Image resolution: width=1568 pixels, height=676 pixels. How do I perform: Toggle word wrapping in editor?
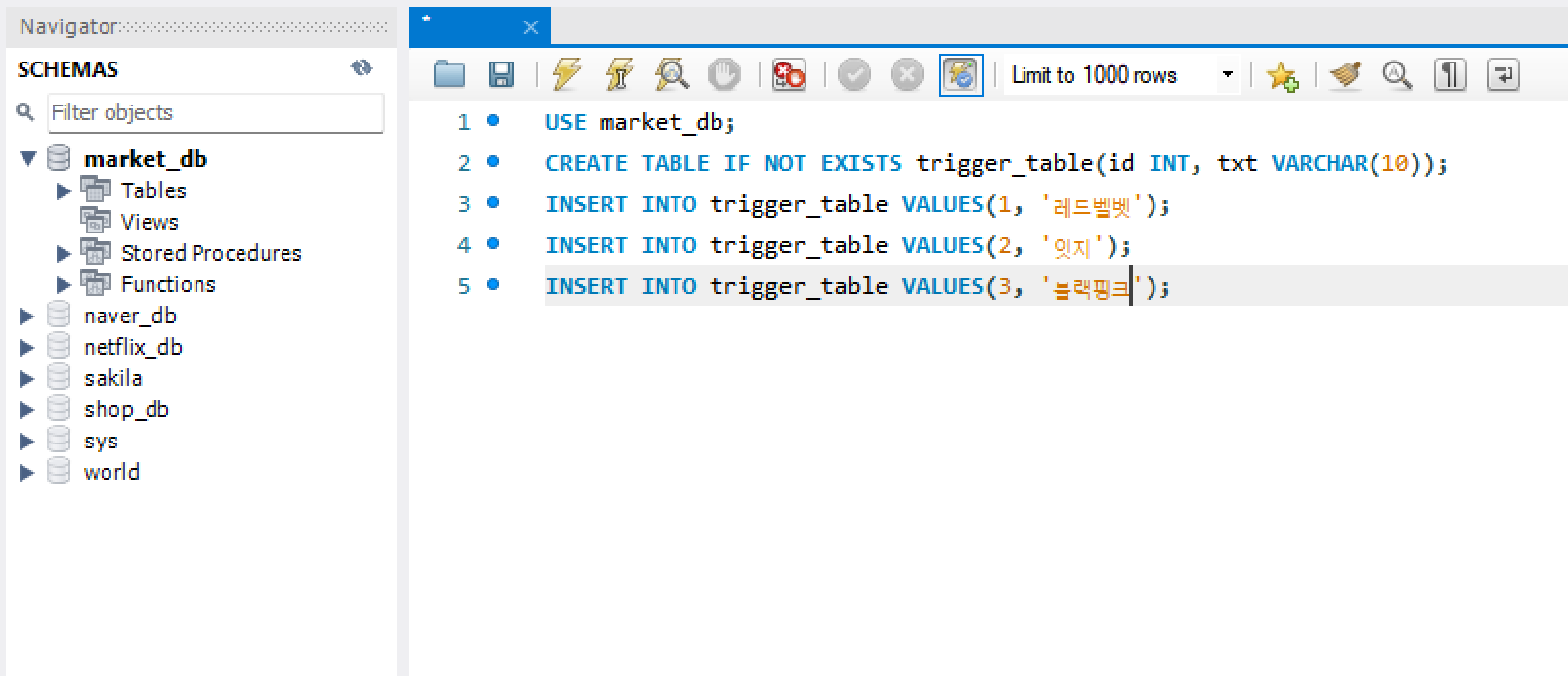[1503, 74]
